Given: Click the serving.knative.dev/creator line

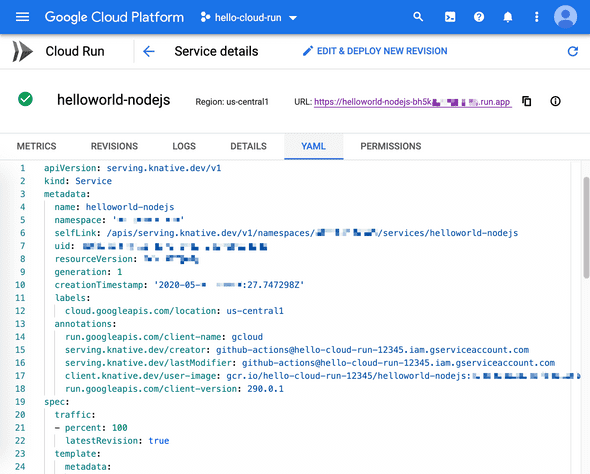Looking at the screenshot, I should [297, 350].
